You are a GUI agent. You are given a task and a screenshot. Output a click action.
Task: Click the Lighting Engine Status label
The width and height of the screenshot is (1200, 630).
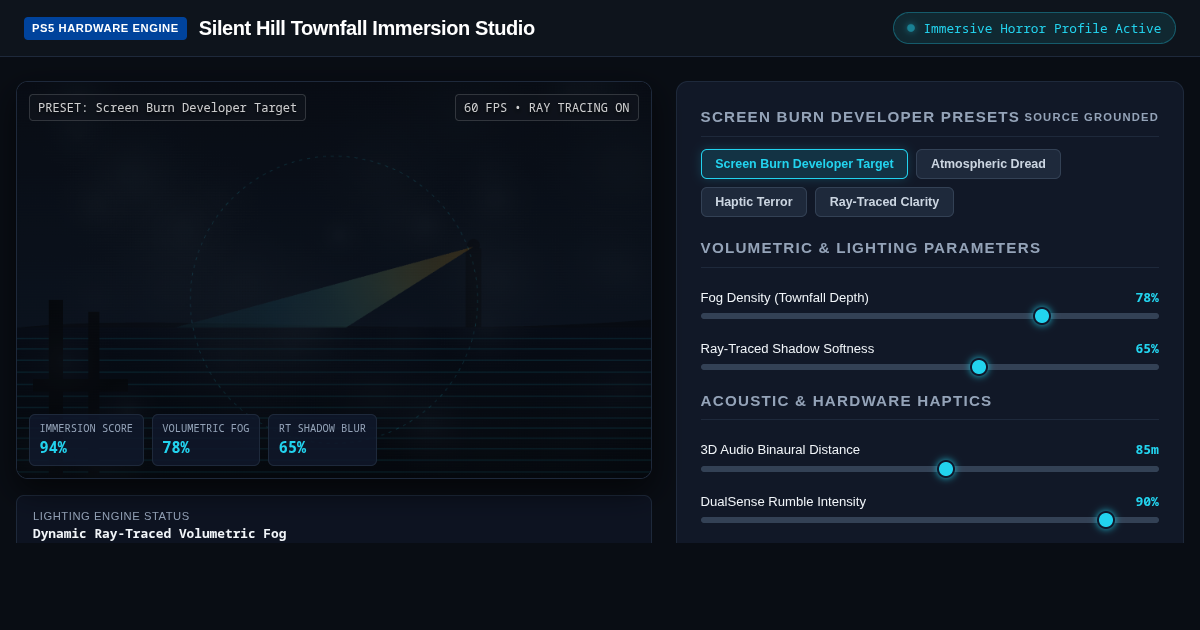[111, 516]
